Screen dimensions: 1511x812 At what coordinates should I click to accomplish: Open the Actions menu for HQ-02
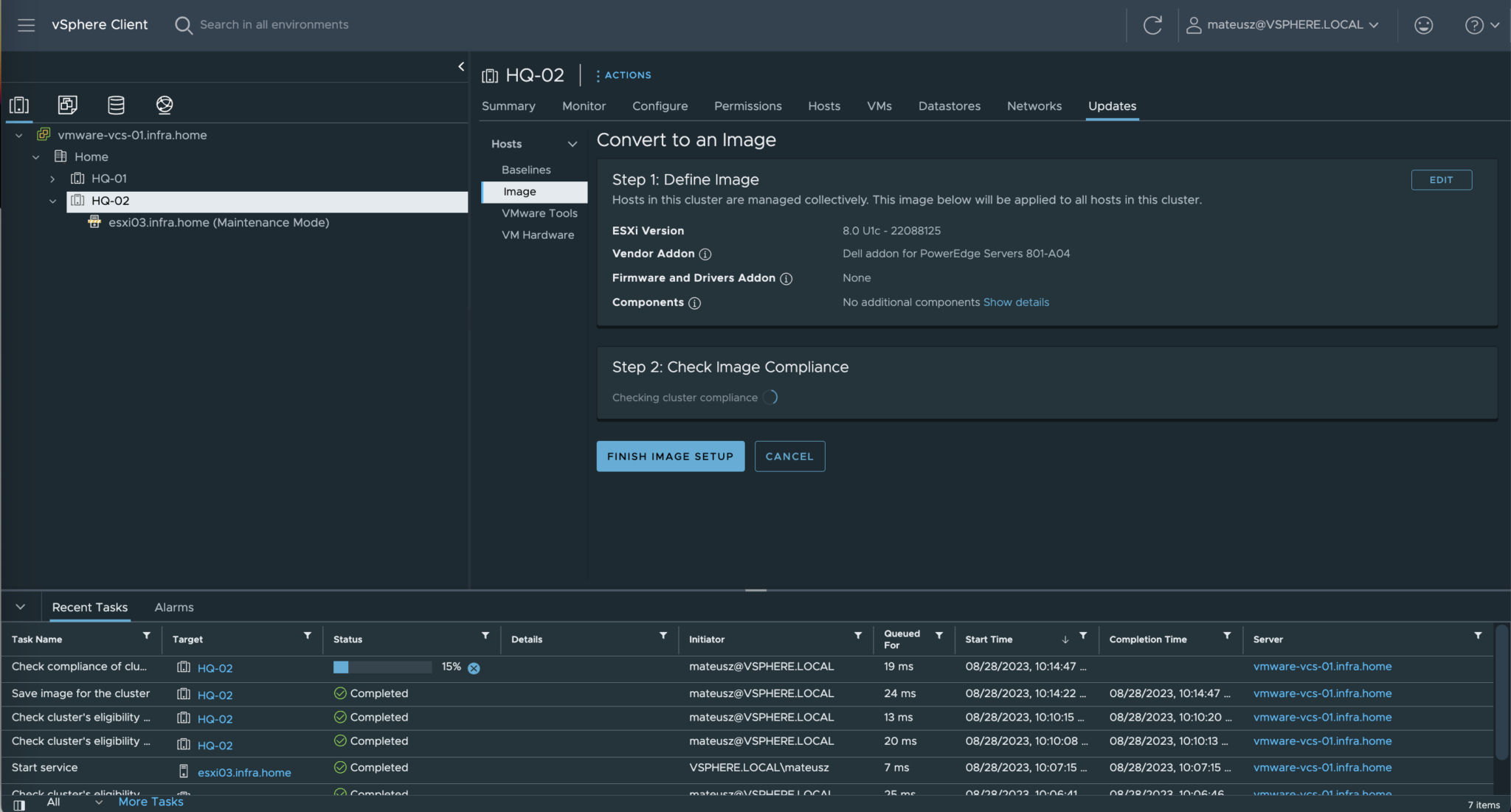click(623, 74)
